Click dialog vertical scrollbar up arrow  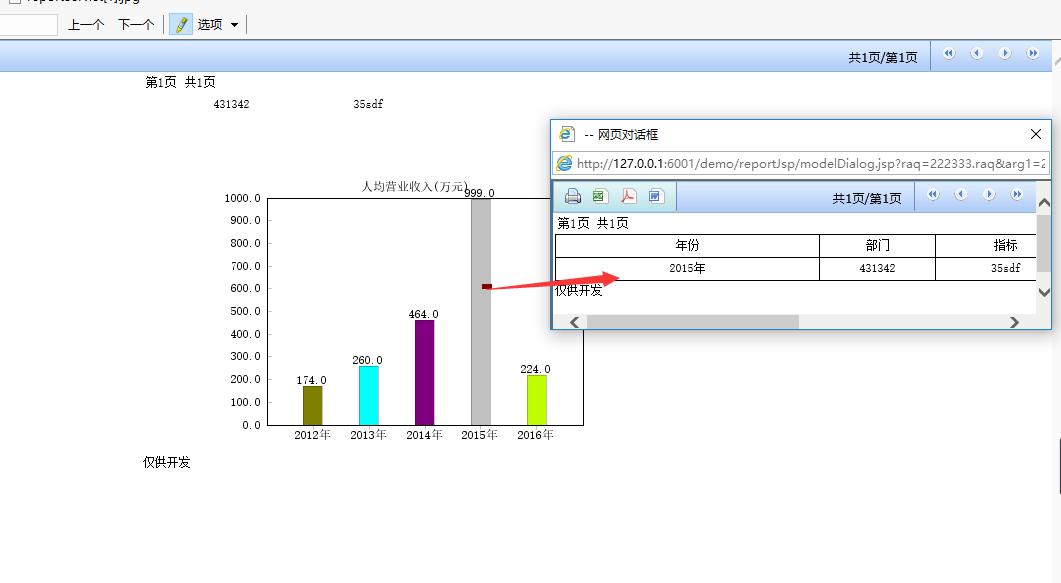click(1044, 203)
